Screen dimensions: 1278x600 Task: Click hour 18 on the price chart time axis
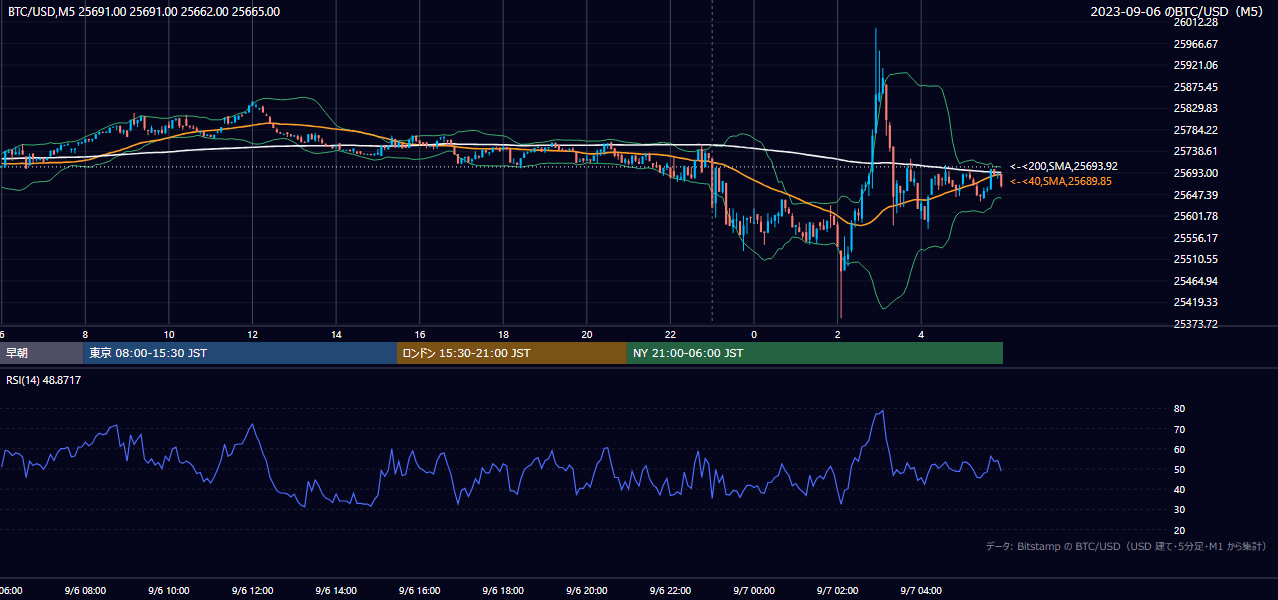tap(504, 334)
